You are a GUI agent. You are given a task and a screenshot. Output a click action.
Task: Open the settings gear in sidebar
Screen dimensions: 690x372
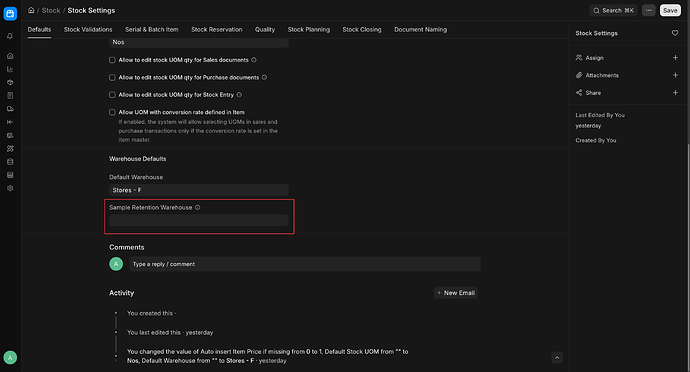click(10, 188)
